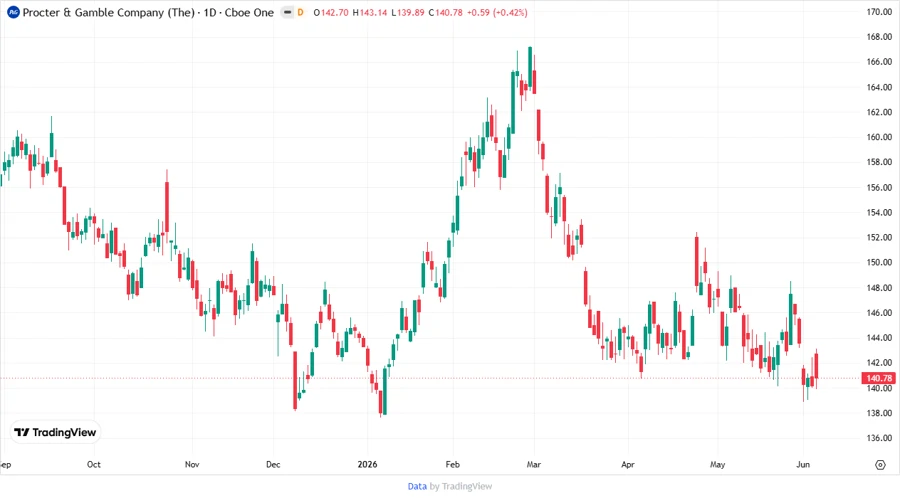Screen dimensions: 900x498
Task: Click the Mar label on time axis
Action: pos(534,464)
